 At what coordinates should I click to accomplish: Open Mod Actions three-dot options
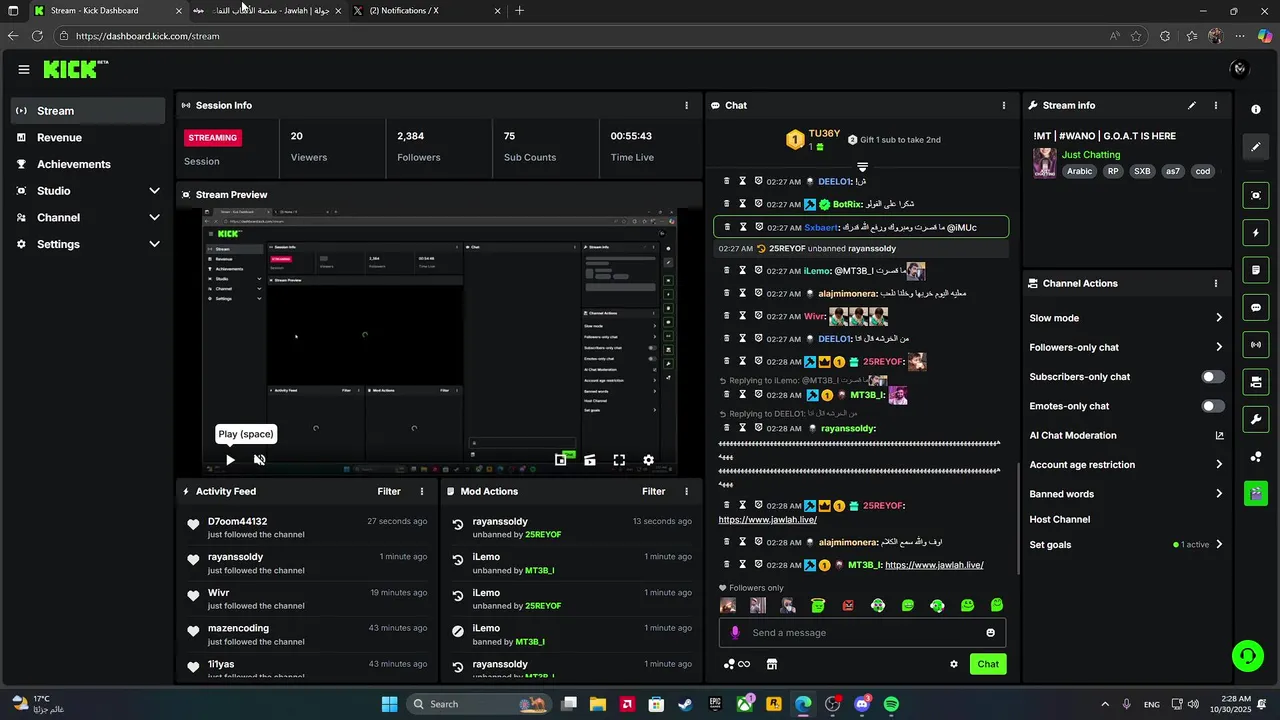(x=686, y=491)
